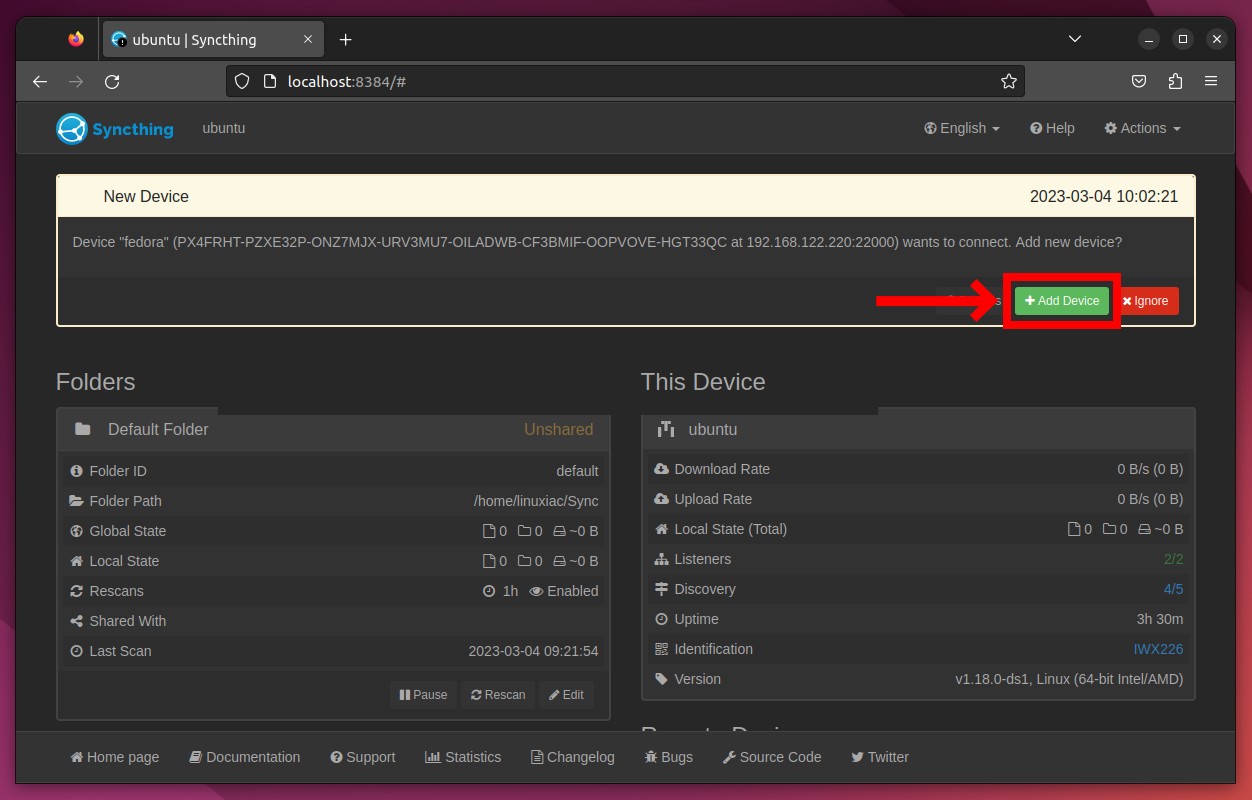Reload the page via the refresh icon

[x=112, y=81]
